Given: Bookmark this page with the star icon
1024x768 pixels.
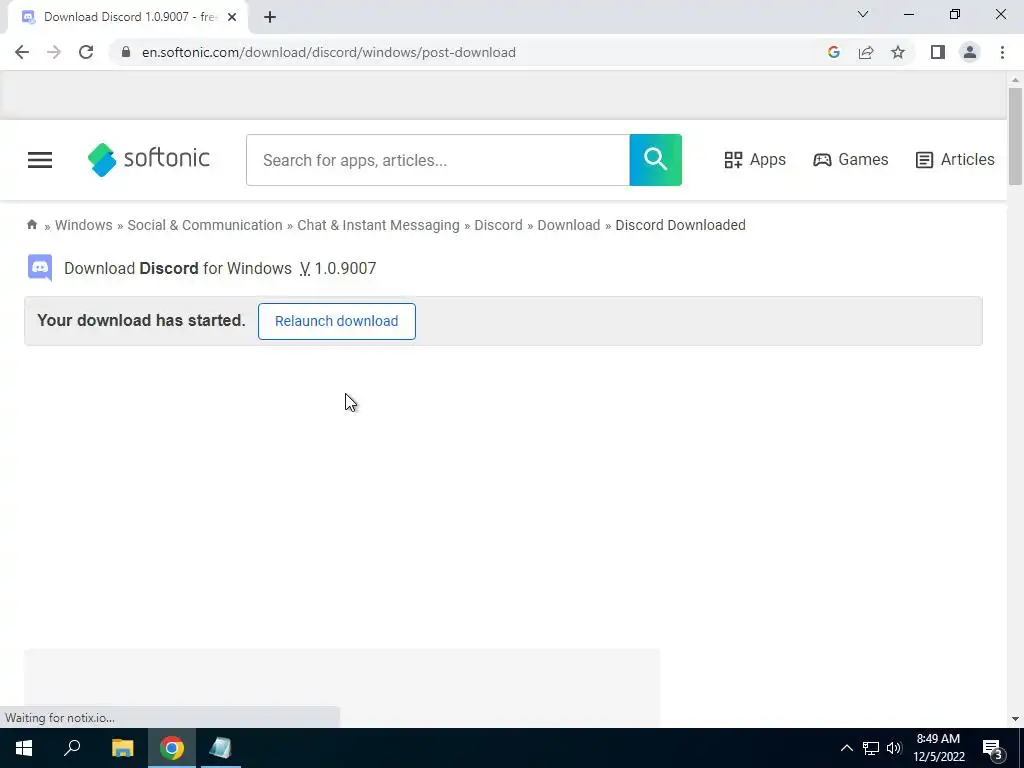Looking at the screenshot, I should pyautogui.click(x=898, y=52).
